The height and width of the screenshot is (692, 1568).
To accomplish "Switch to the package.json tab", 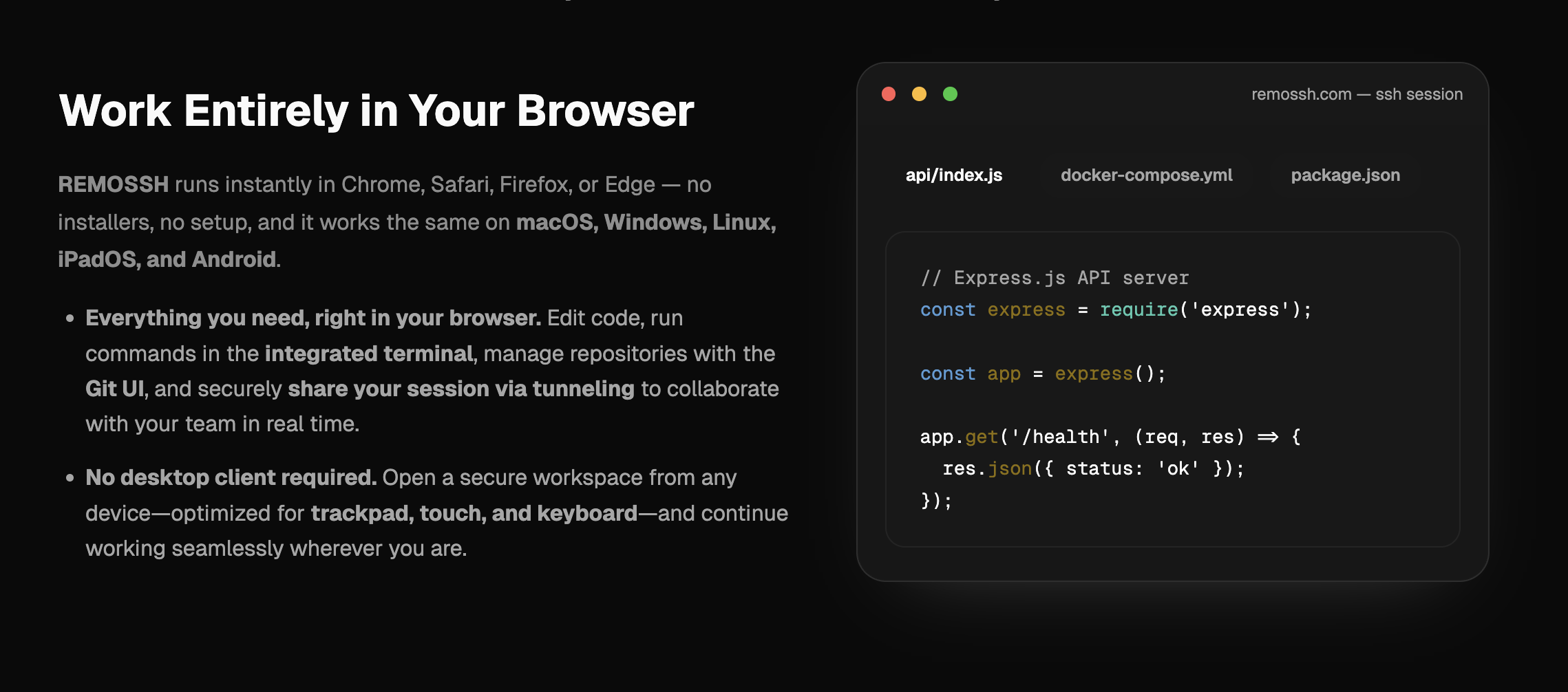I will [1345, 175].
